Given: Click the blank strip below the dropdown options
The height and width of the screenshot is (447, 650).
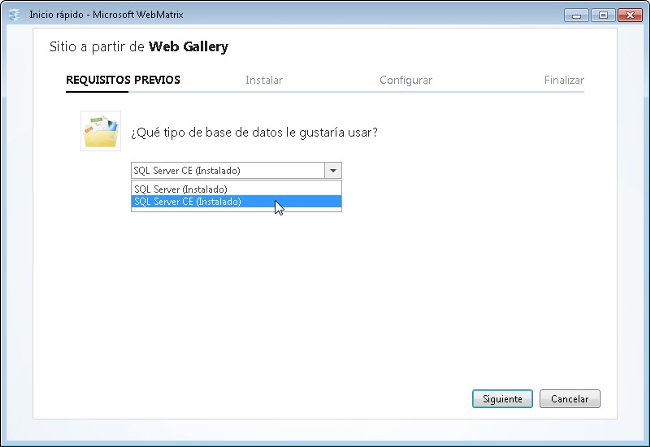Looking at the screenshot, I should pos(236,209).
